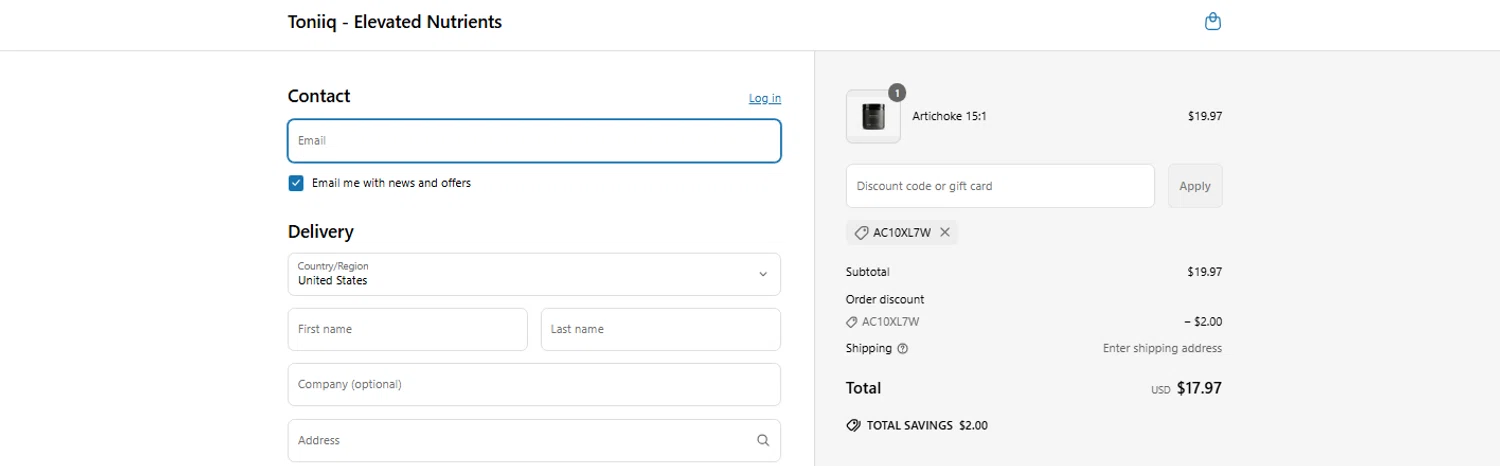Click the Enter shipping address text

coord(1162,349)
